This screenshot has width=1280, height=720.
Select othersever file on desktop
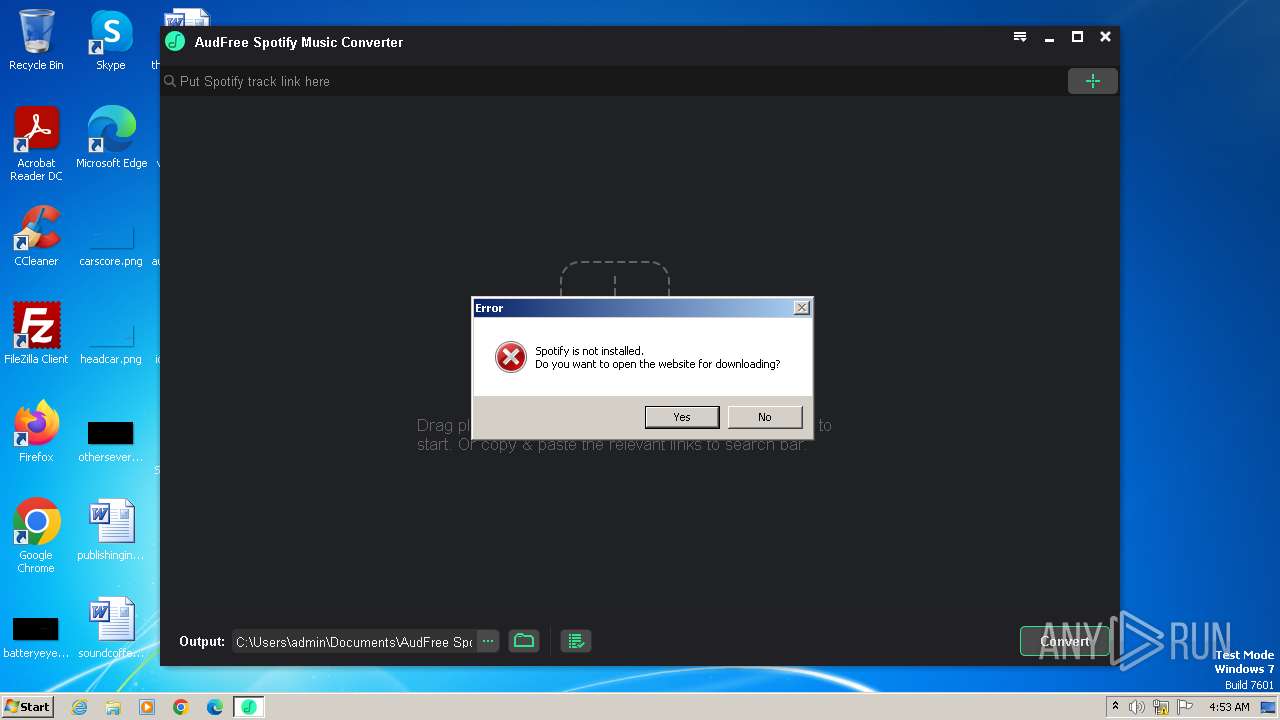(111, 440)
